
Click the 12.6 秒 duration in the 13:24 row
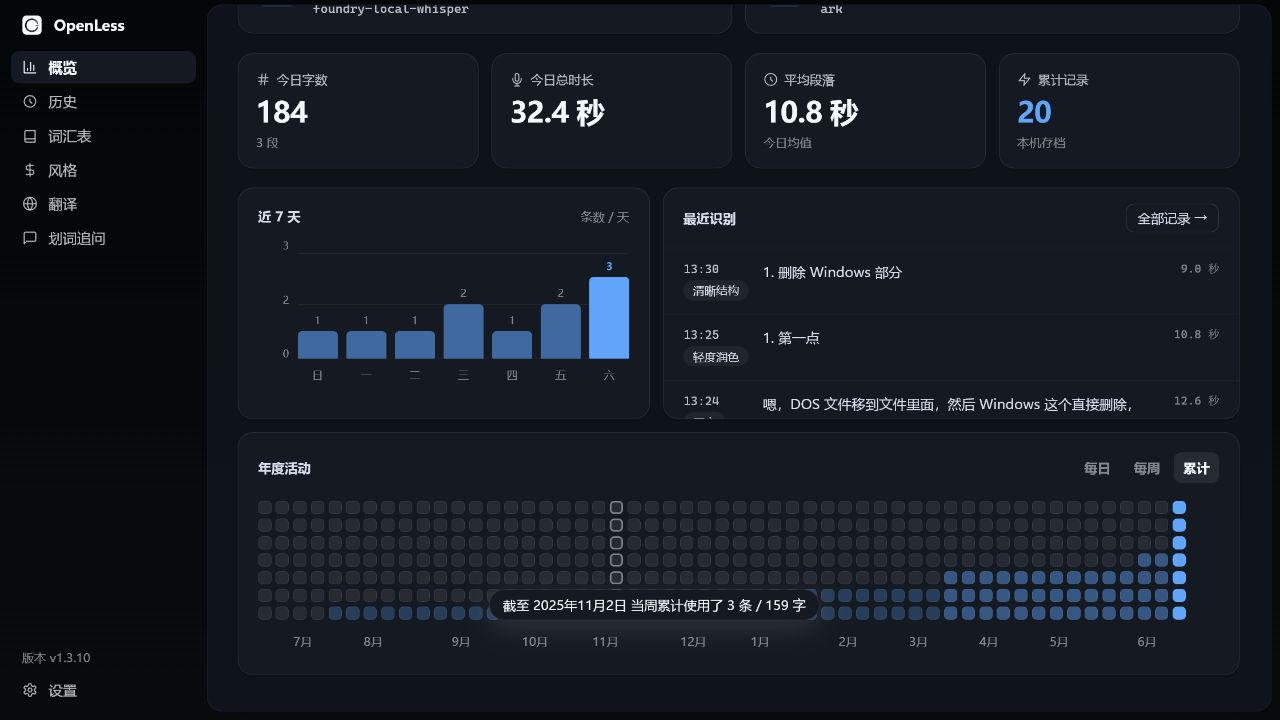coord(1196,401)
